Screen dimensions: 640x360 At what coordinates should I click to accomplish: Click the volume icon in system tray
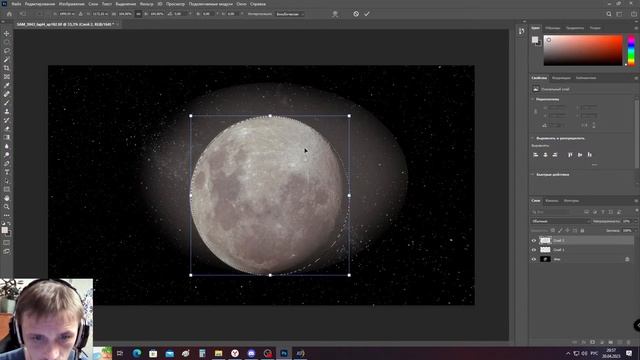584,353
